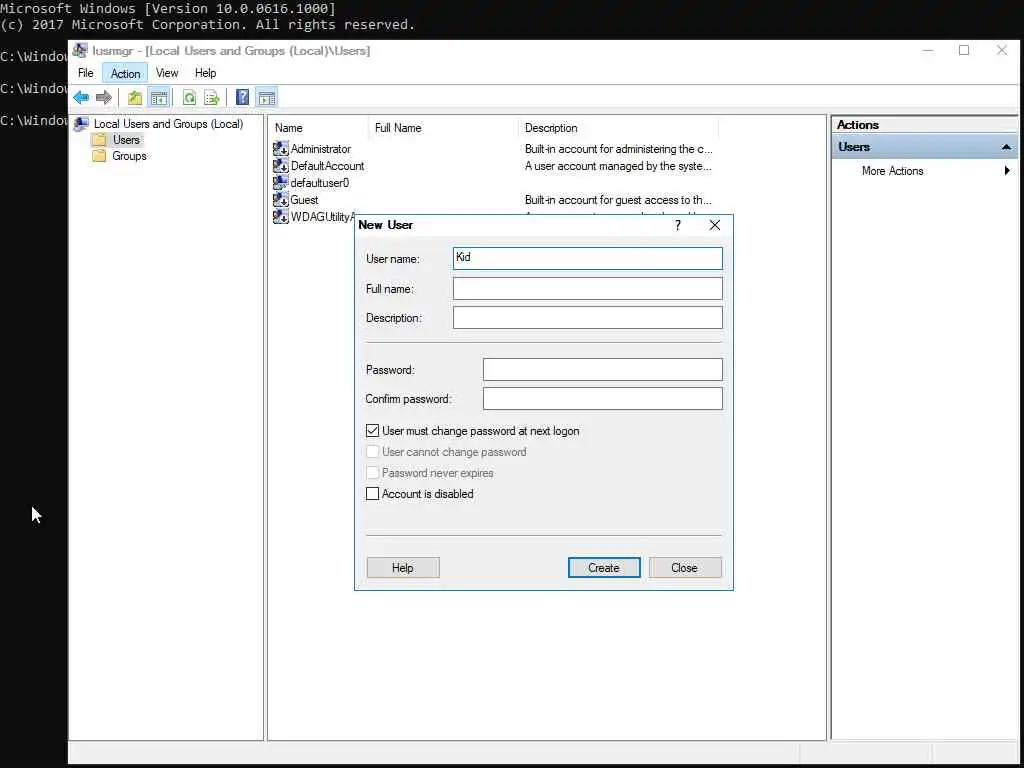The image size is (1024, 768).
Task: Click the User name input field
Action: pos(588,258)
